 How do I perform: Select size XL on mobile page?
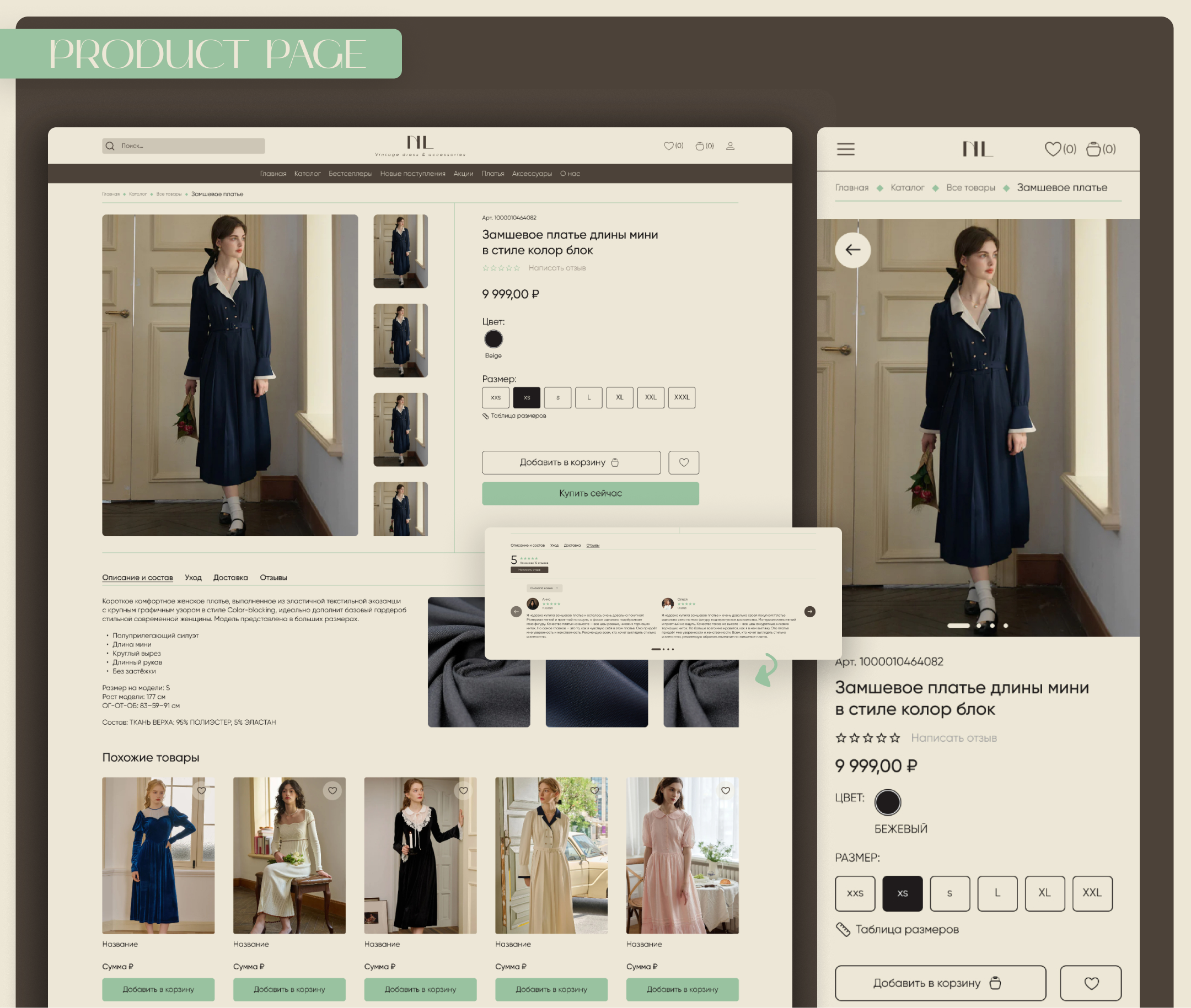(x=1045, y=893)
